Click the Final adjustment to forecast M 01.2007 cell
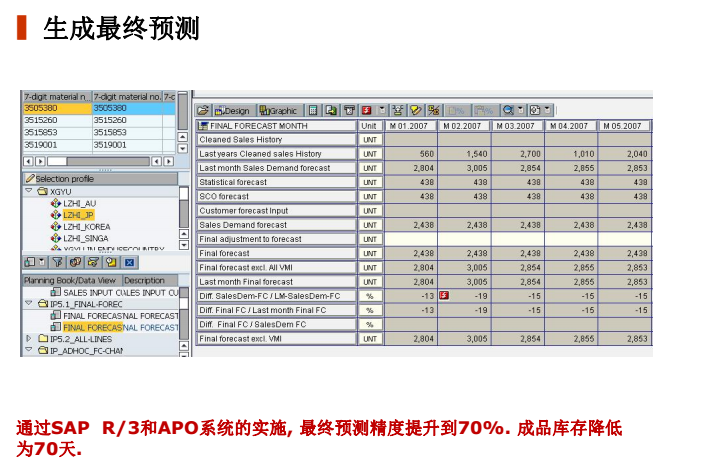 [411, 239]
